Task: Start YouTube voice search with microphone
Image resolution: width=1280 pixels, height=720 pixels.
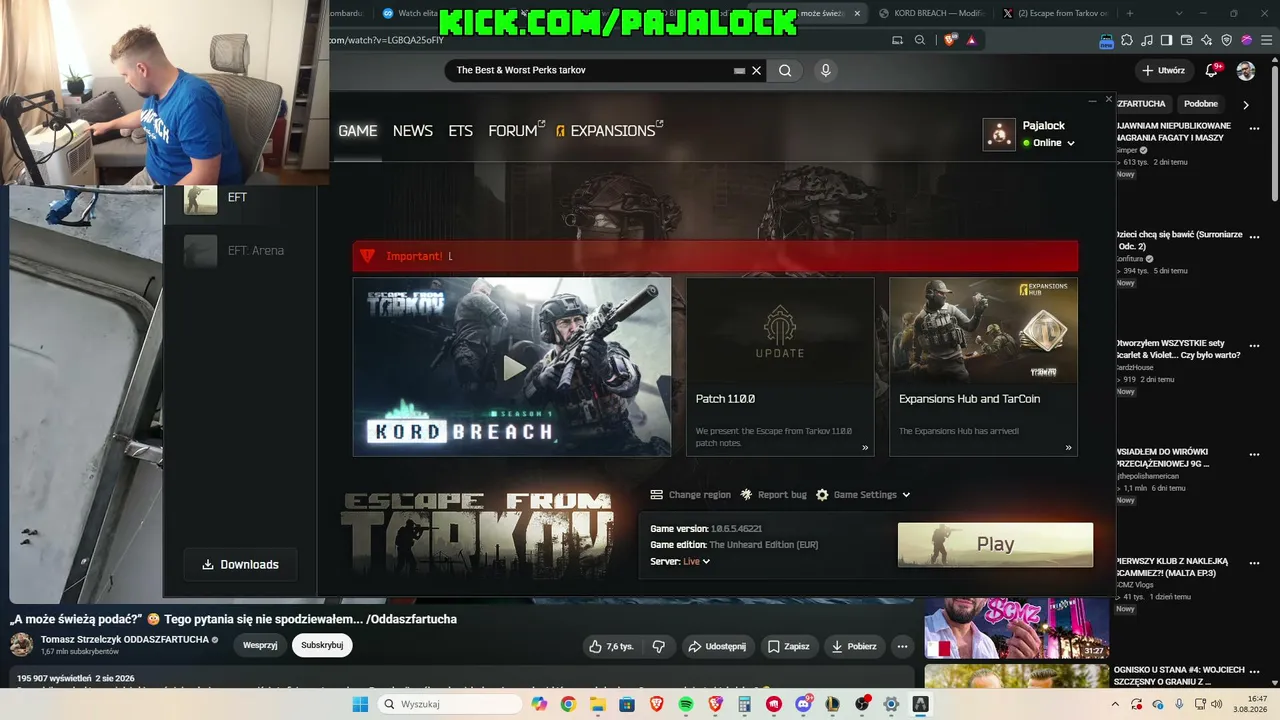Action: pyautogui.click(x=825, y=70)
